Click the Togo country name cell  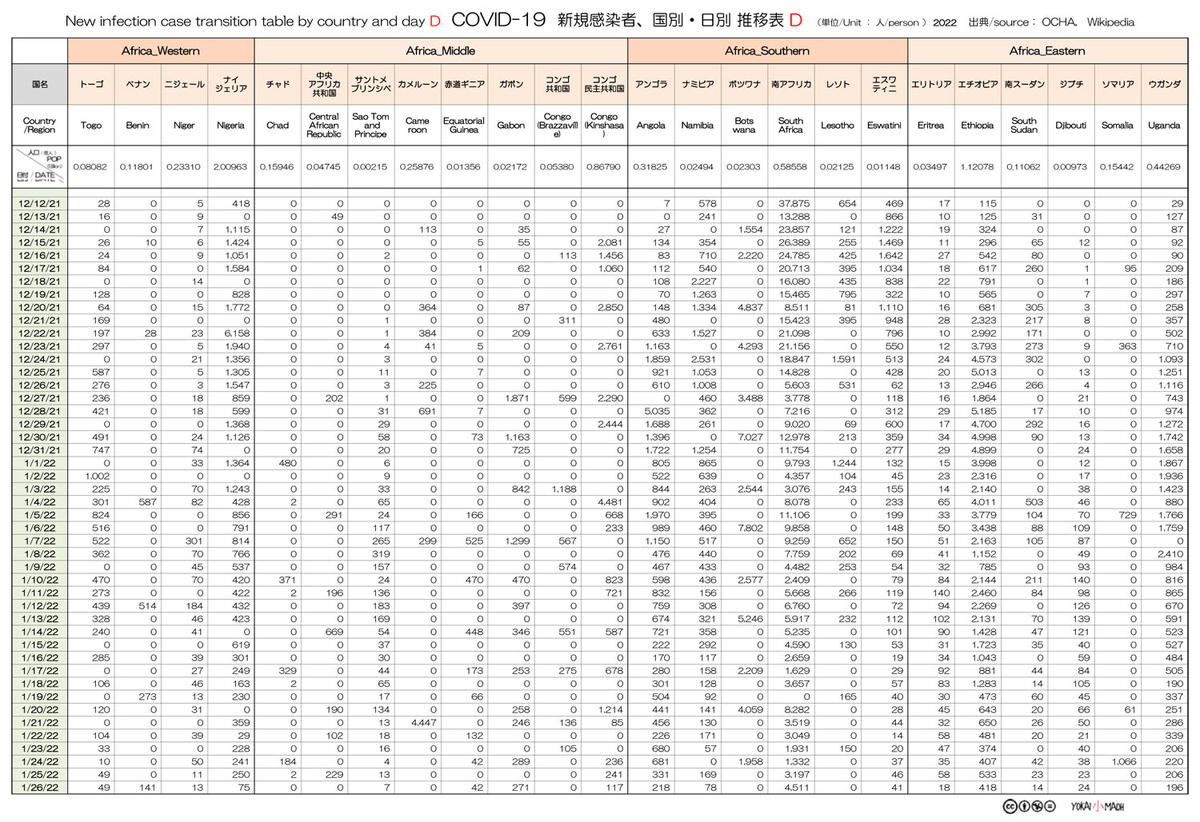(91, 125)
